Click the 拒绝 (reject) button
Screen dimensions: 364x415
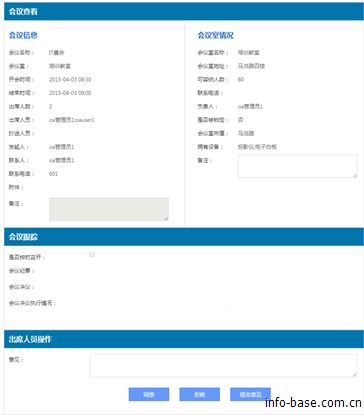click(x=199, y=394)
